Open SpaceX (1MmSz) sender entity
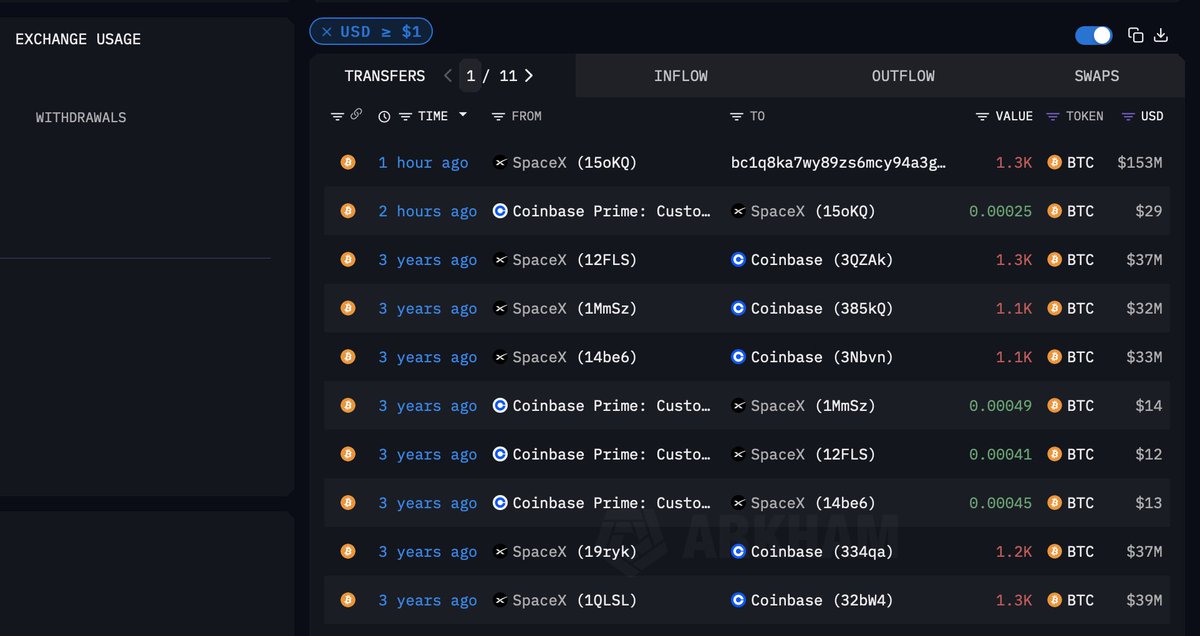This screenshot has height=636, width=1200. 575,308
